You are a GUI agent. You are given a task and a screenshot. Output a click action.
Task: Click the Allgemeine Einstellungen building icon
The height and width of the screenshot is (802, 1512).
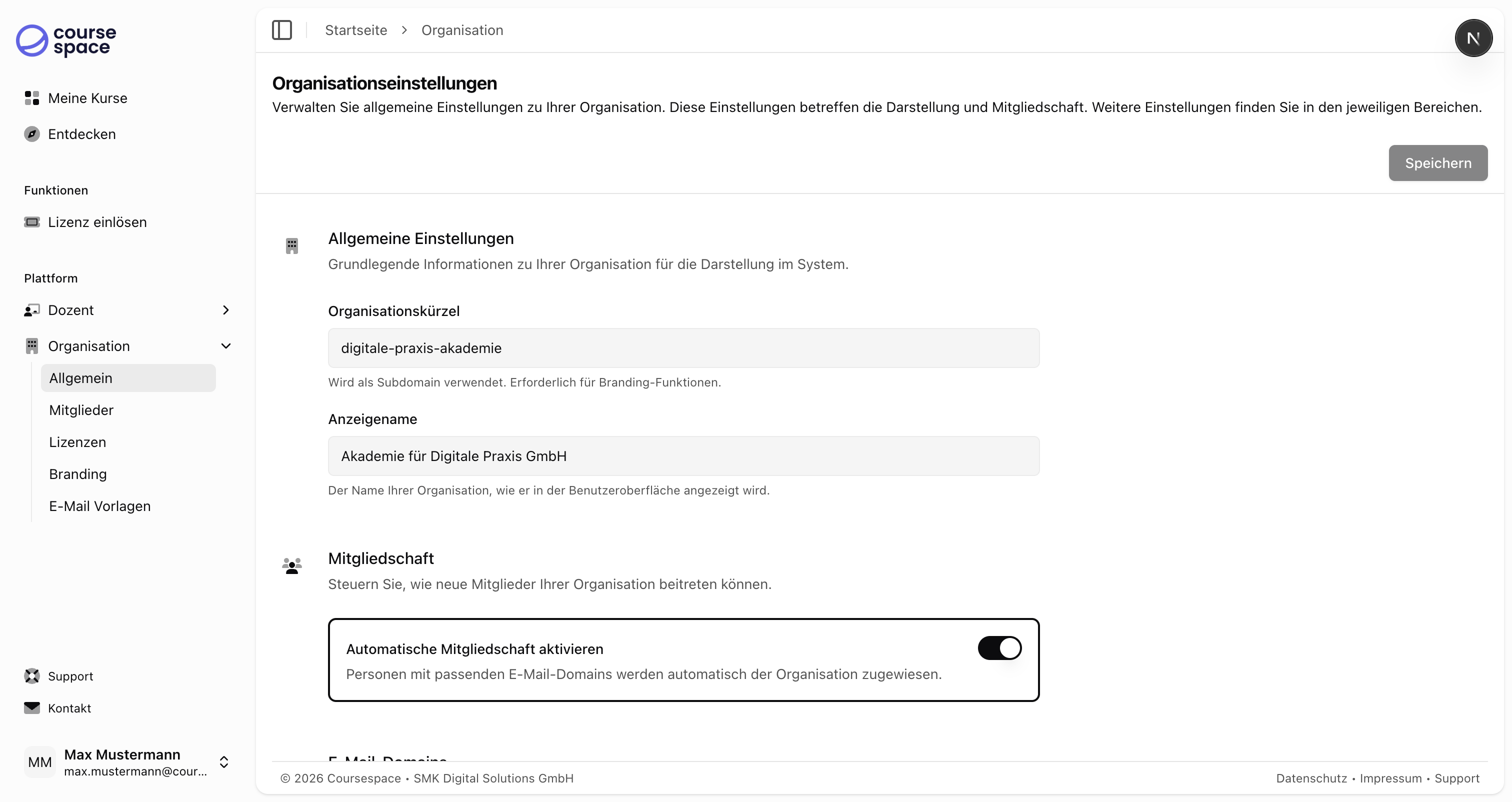pos(292,245)
